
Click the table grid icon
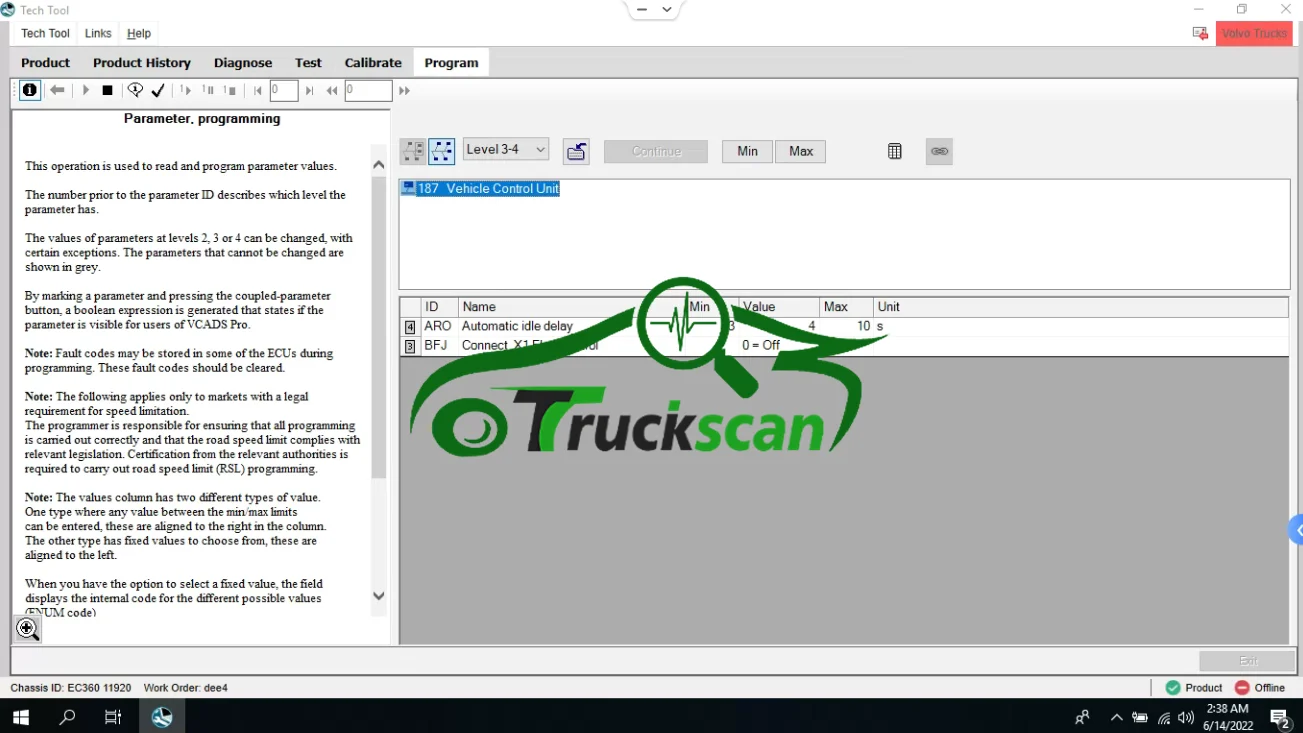pyautogui.click(x=895, y=151)
